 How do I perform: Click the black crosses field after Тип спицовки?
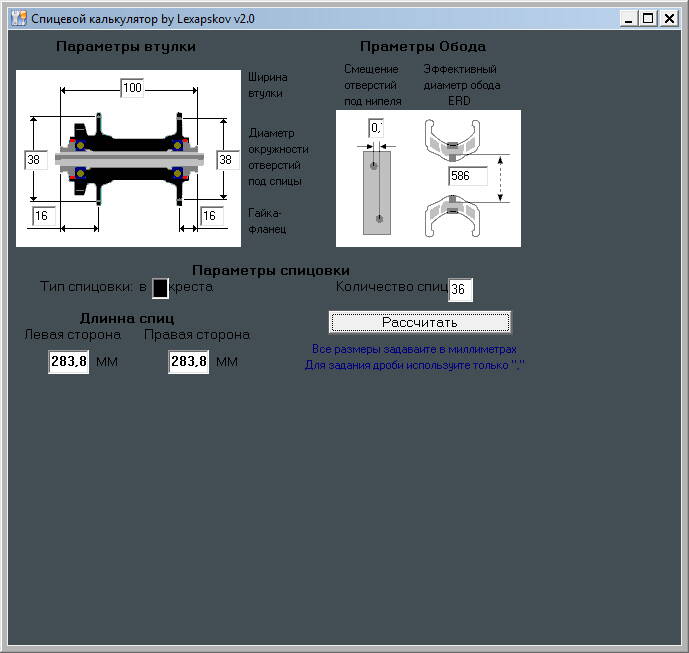tap(160, 288)
